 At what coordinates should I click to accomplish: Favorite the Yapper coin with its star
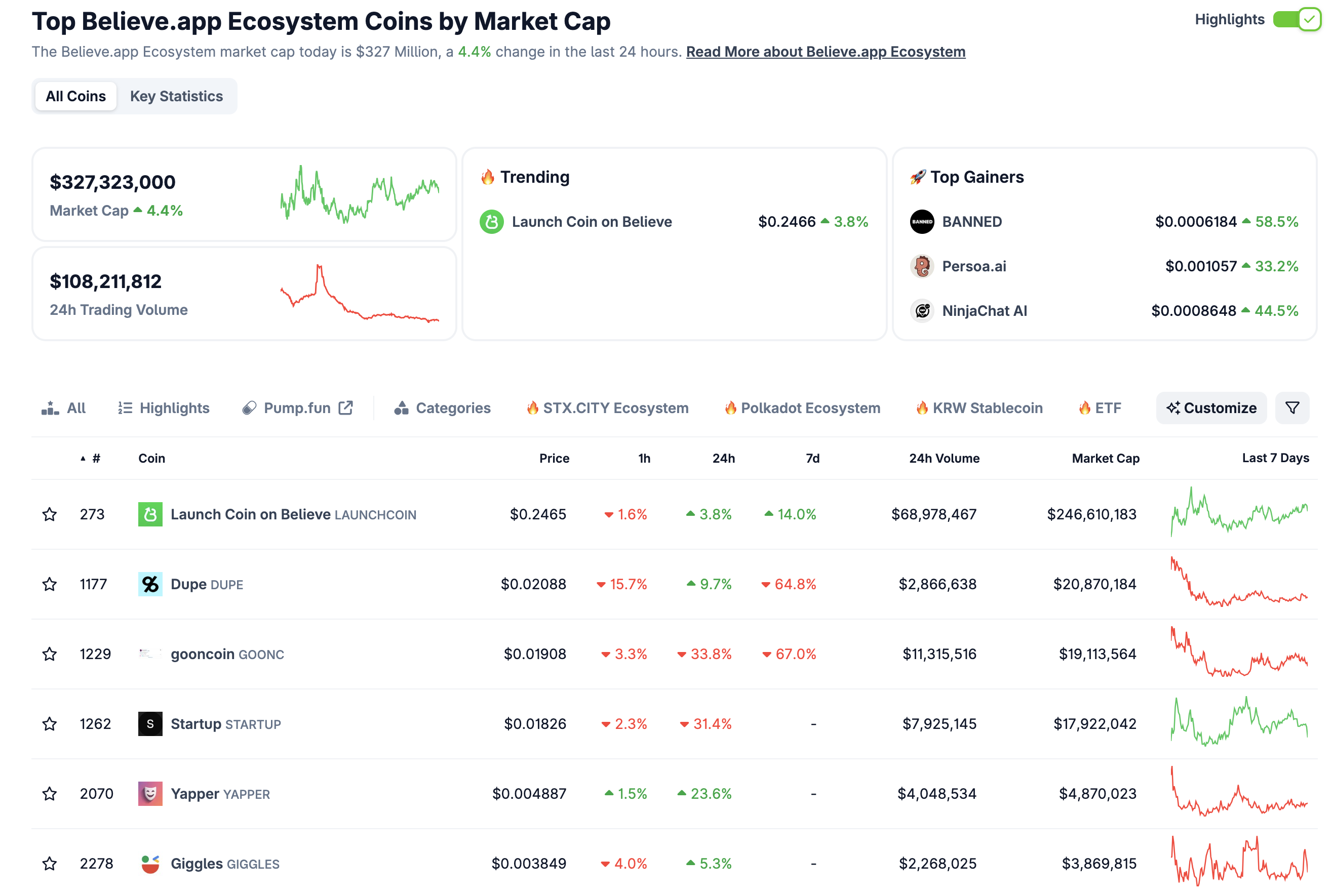pos(50,793)
